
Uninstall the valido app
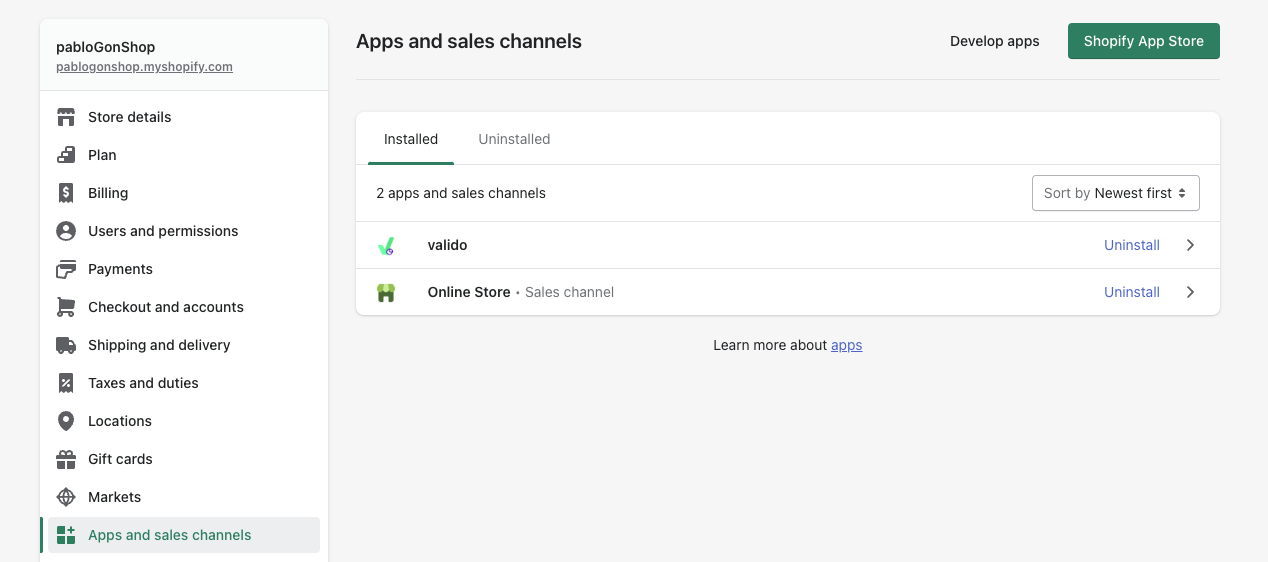[1131, 245]
